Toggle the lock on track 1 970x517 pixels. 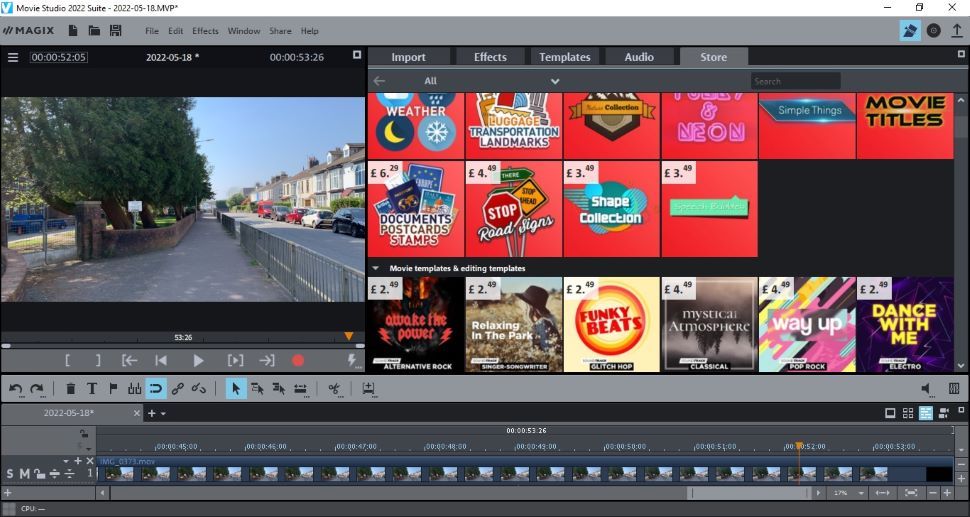click(x=40, y=474)
